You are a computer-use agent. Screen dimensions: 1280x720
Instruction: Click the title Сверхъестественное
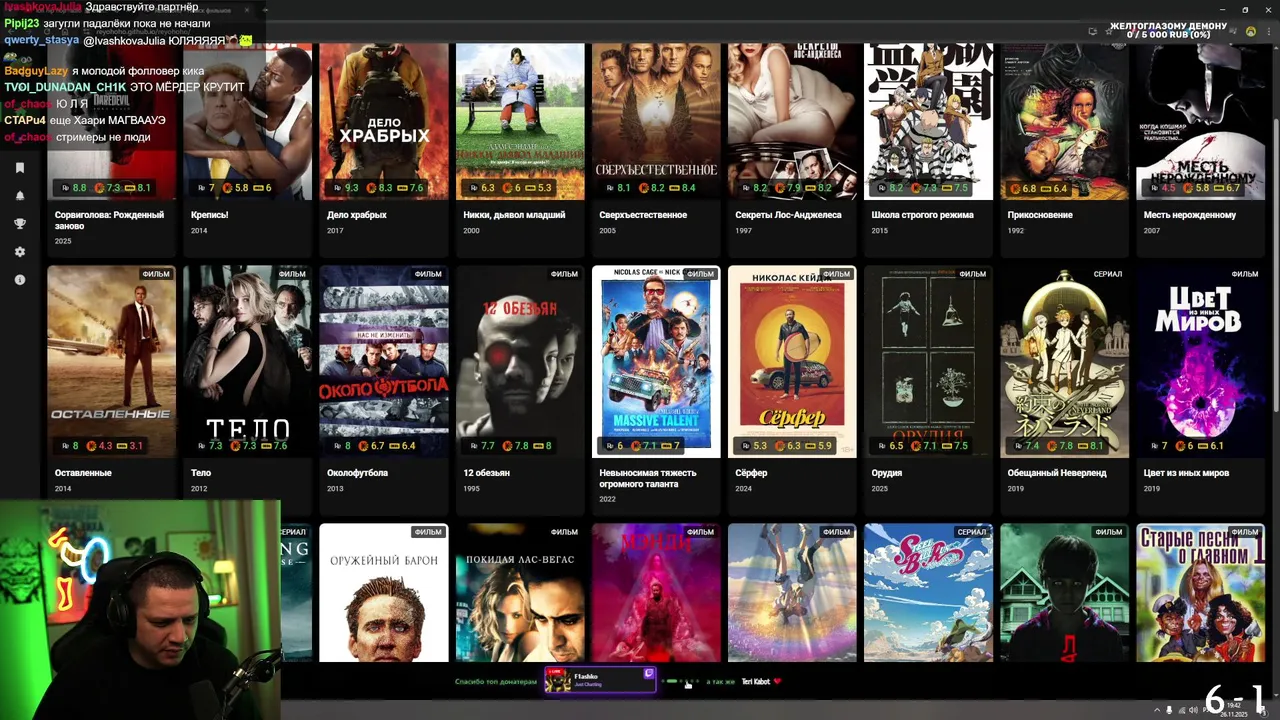[x=642, y=215]
